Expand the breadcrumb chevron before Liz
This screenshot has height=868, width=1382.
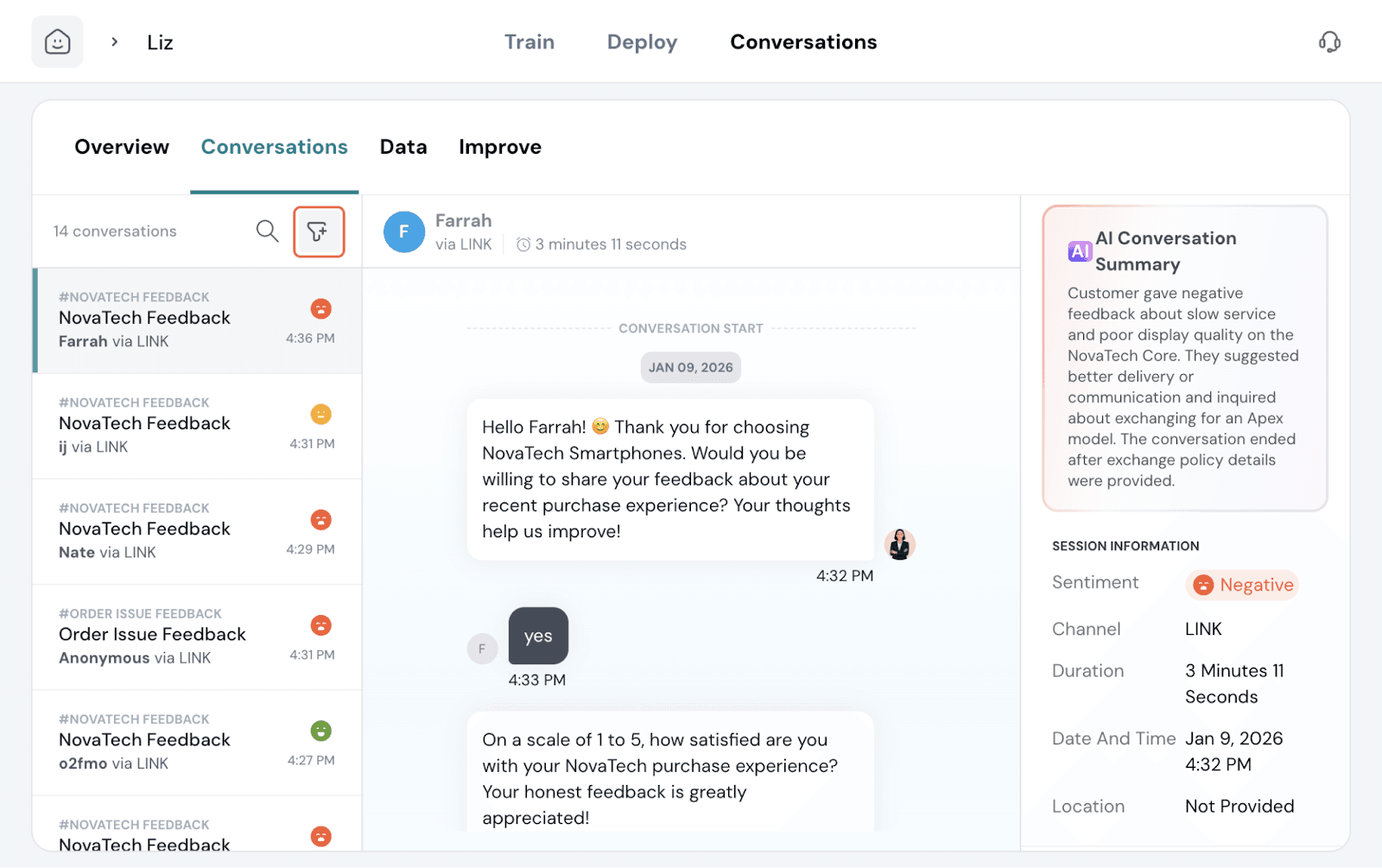pyautogui.click(x=114, y=42)
